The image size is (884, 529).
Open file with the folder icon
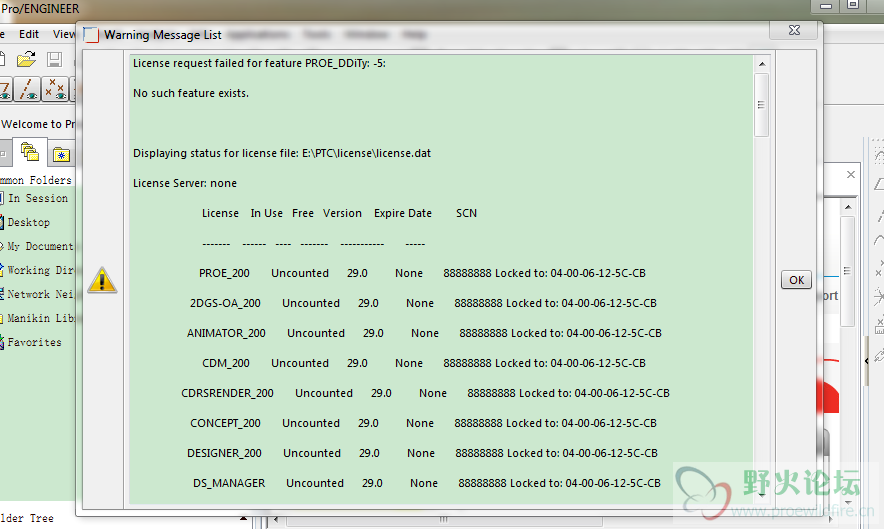[26, 59]
